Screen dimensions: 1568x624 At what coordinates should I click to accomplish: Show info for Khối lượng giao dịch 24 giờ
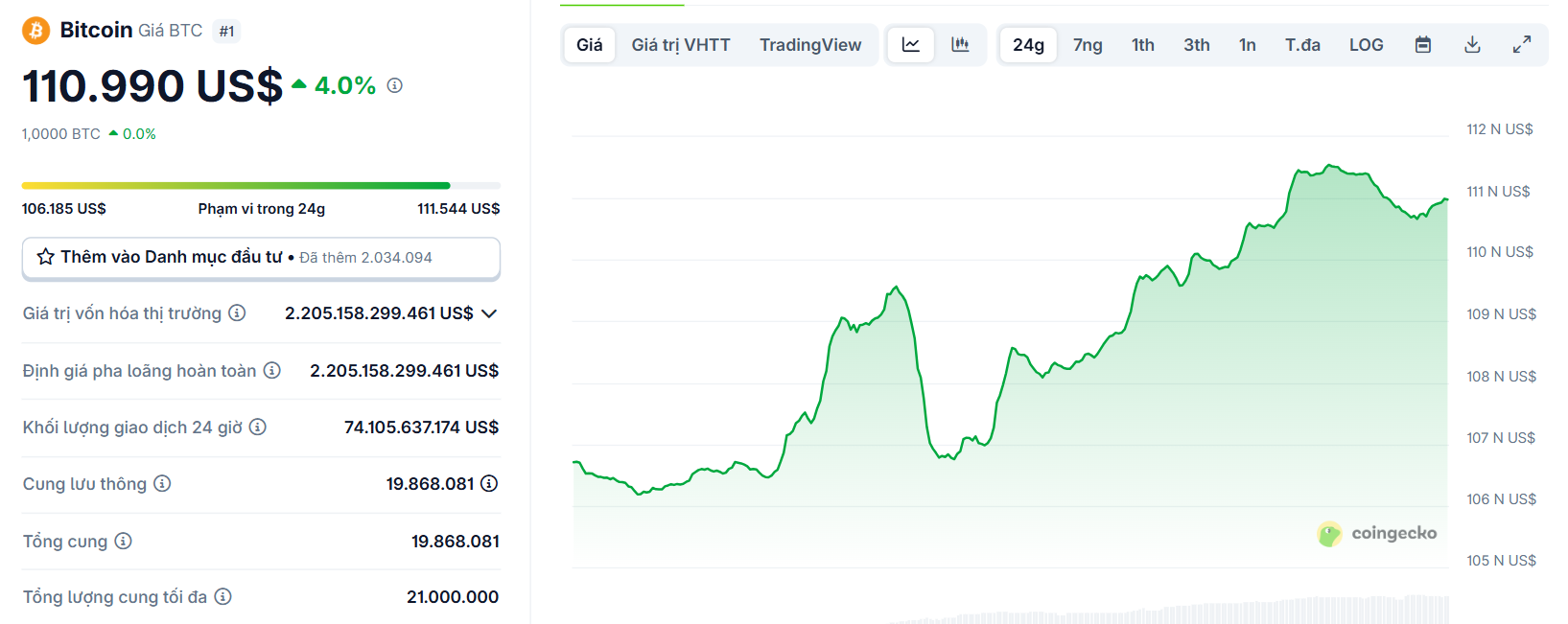click(258, 427)
